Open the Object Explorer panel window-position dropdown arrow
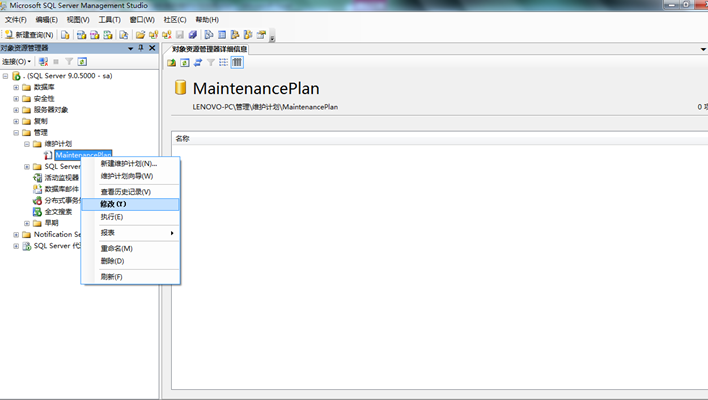The image size is (708, 400). (130, 48)
